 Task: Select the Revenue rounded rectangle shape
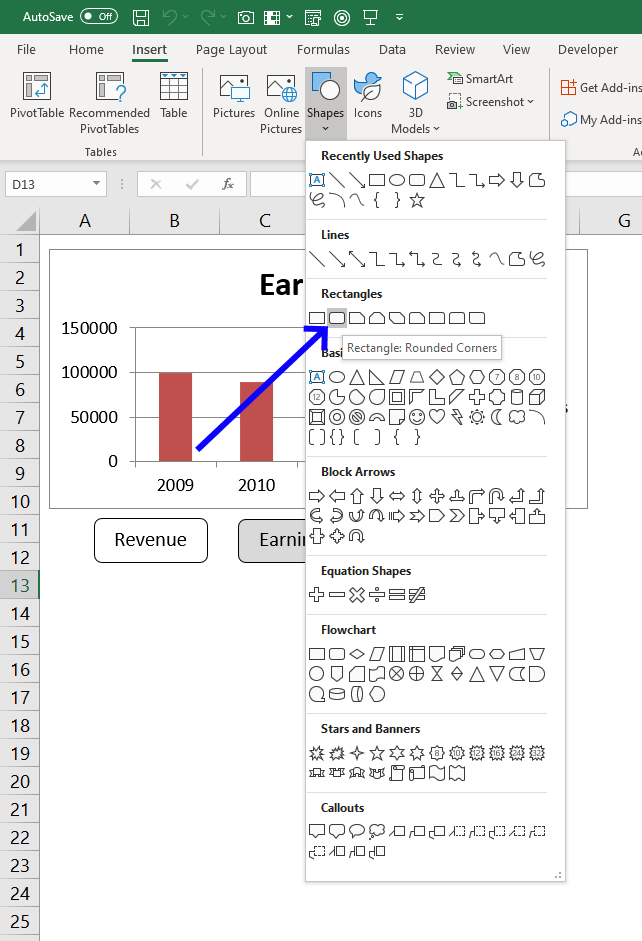(x=151, y=540)
